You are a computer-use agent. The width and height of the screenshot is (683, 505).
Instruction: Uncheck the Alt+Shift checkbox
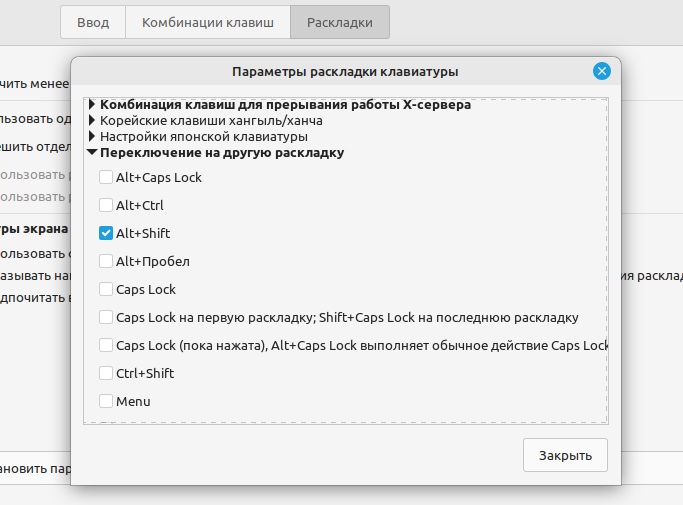(106, 233)
